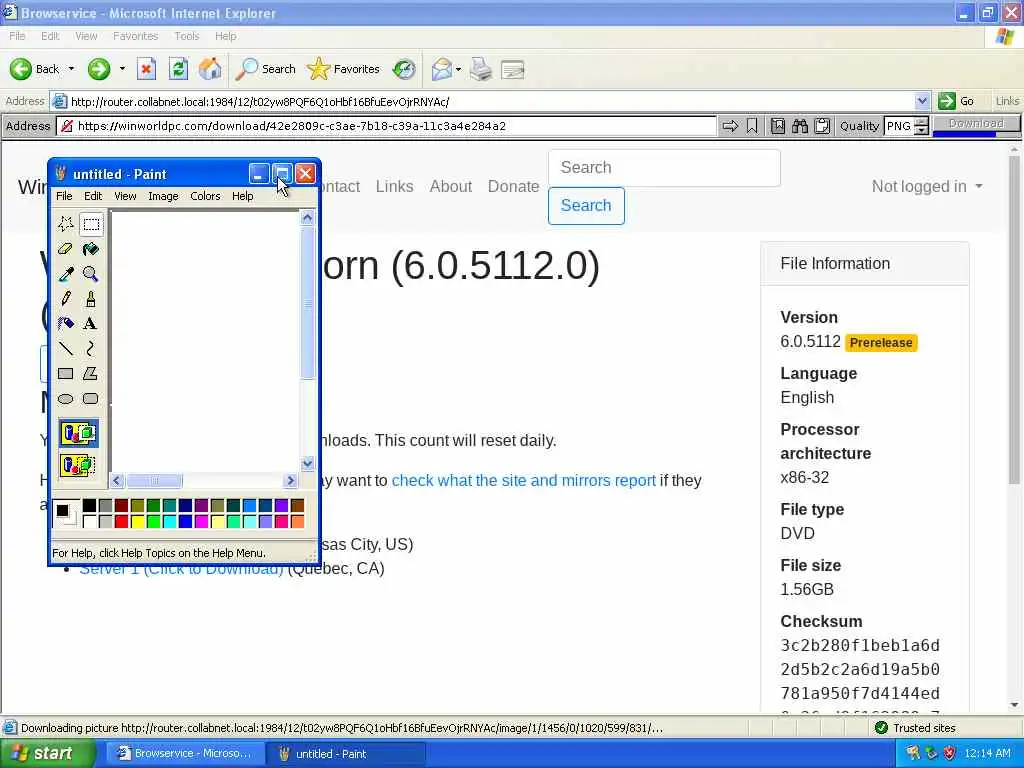This screenshot has height=768, width=1024.
Task: Pick the yellow color swatch in Paint's palette
Action: (x=137, y=521)
